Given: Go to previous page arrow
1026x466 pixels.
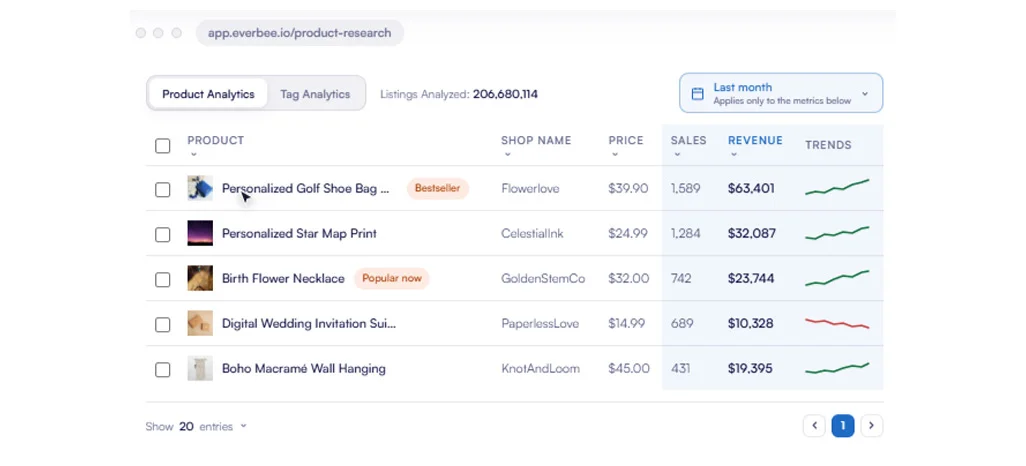Looking at the screenshot, I should click(x=814, y=426).
